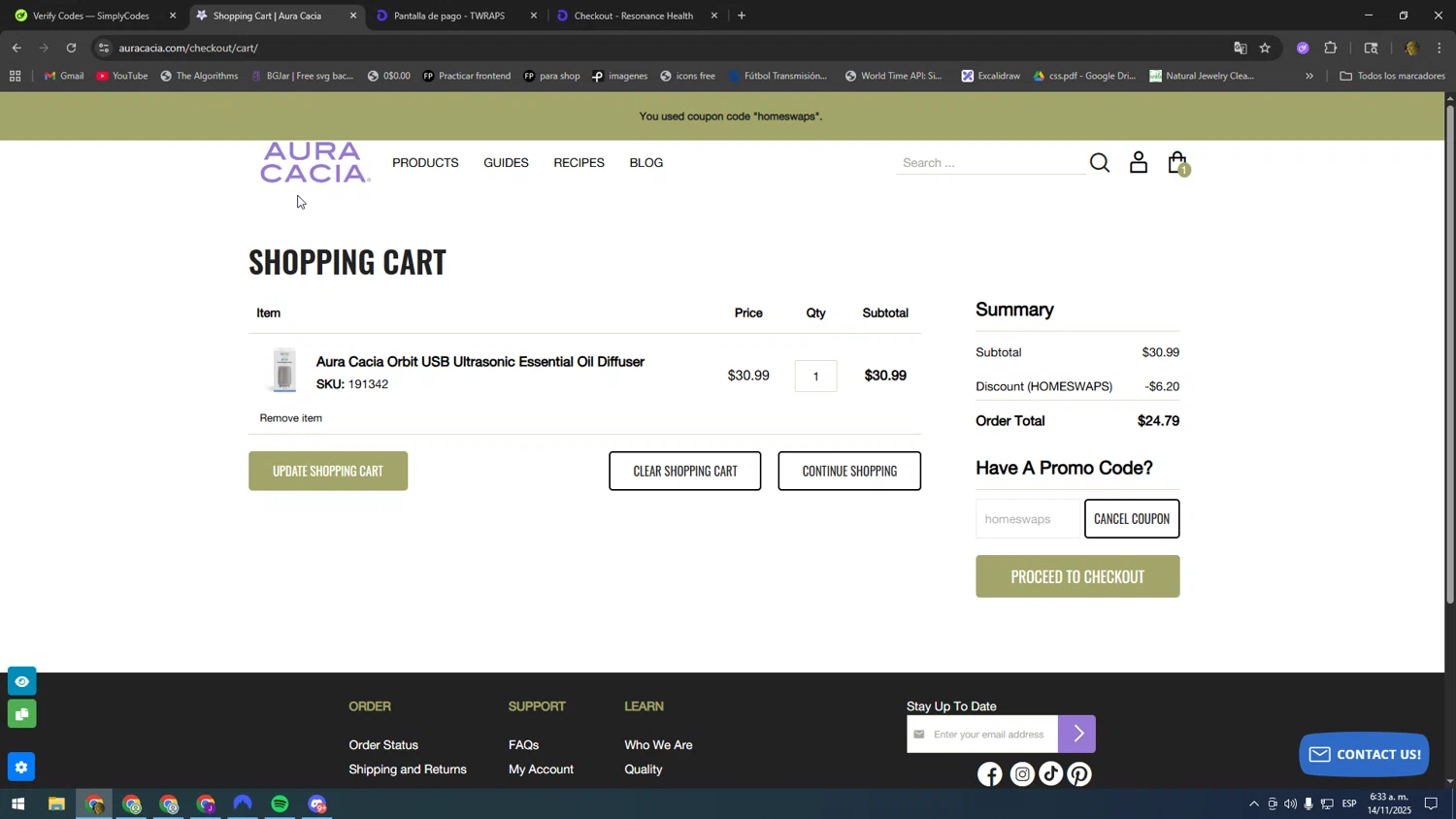Open Chrome apps grid icon
Screen dimensions: 1456x819
click(x=15, y=76)
